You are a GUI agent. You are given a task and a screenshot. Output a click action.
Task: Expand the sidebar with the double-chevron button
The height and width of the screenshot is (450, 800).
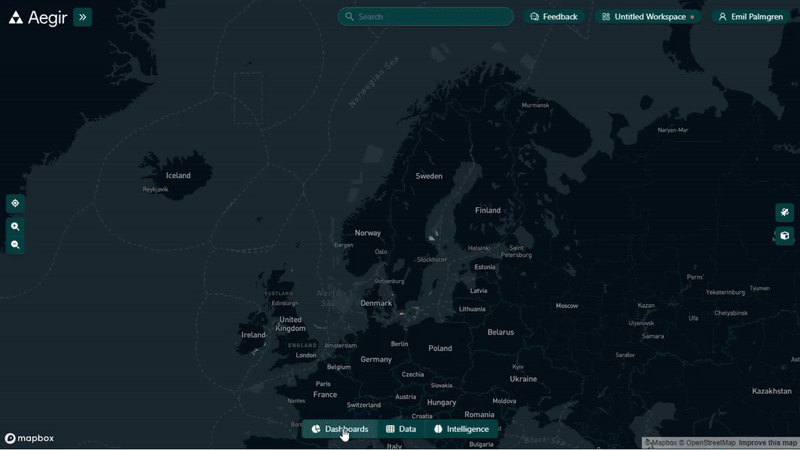click(x=83, y=17)
